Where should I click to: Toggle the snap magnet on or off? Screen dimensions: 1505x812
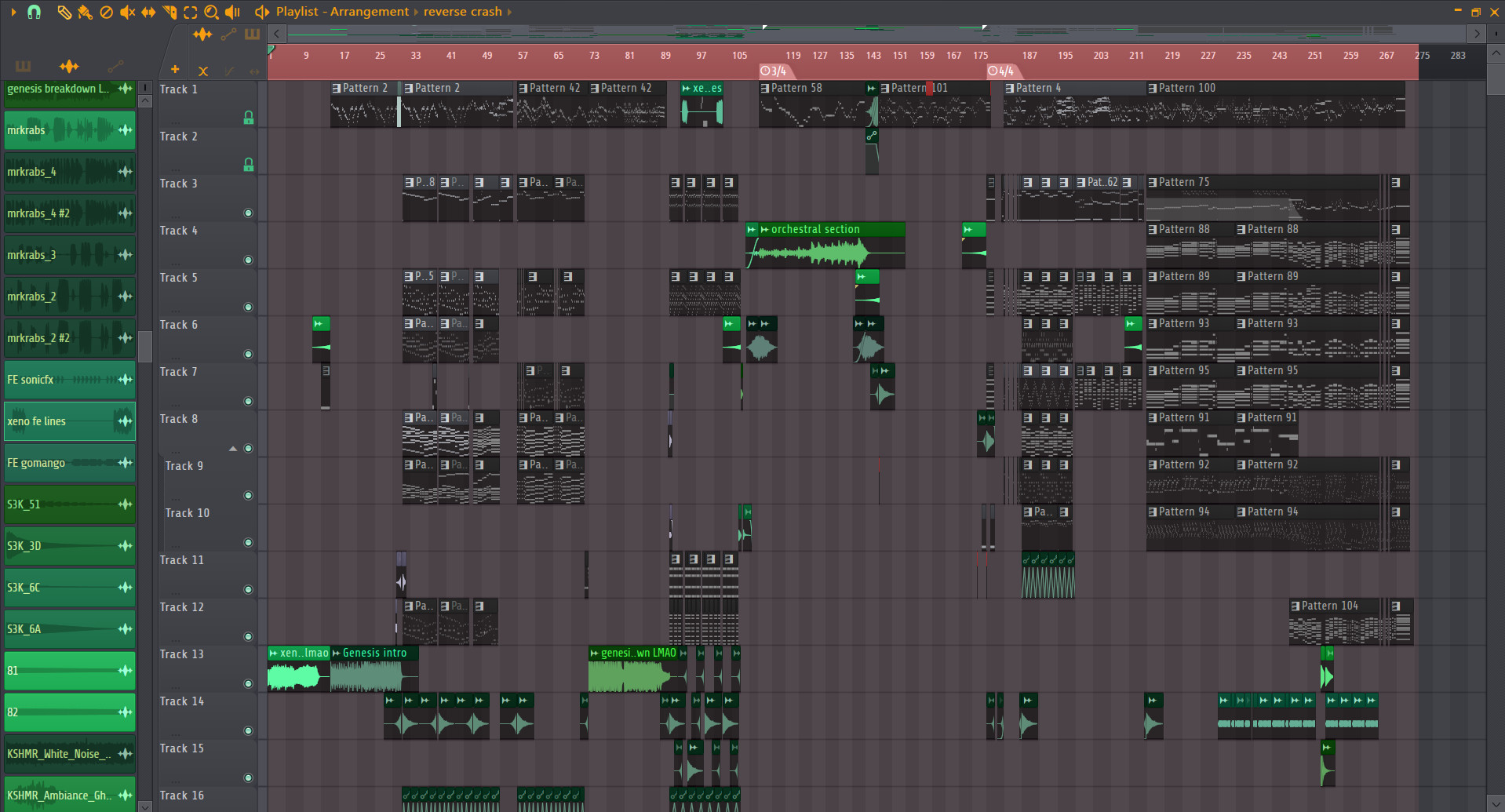35,12
